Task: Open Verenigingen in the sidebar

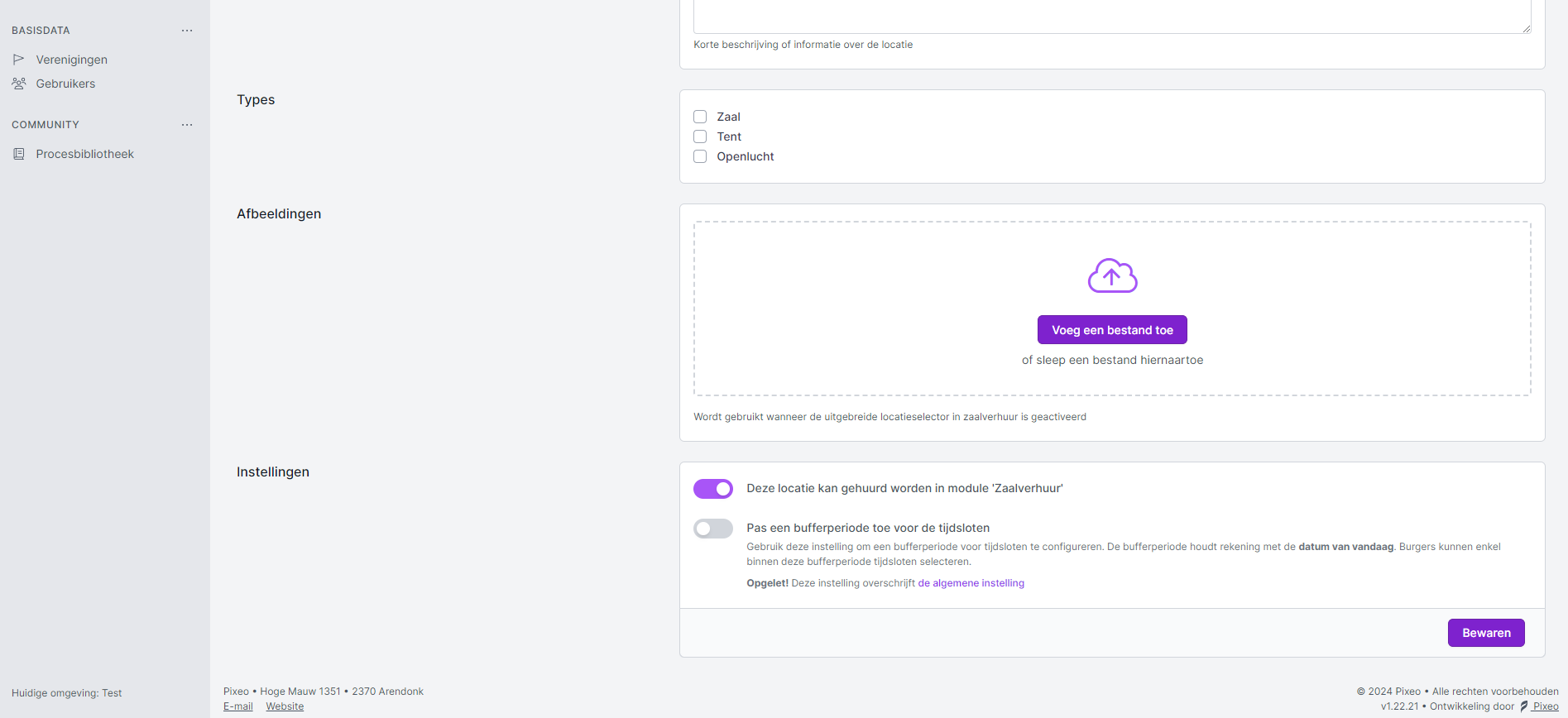Action: click(72, 60)
